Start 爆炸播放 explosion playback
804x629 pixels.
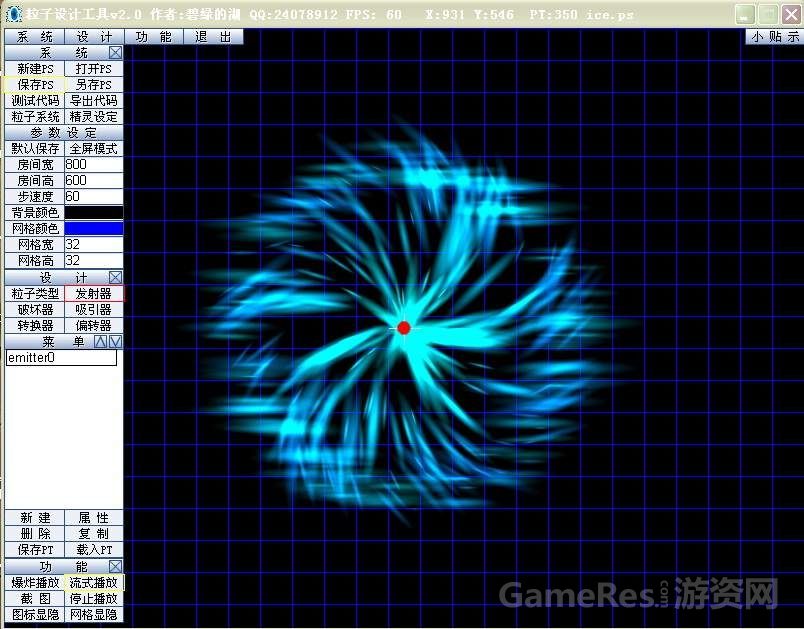tap(35, 582)
